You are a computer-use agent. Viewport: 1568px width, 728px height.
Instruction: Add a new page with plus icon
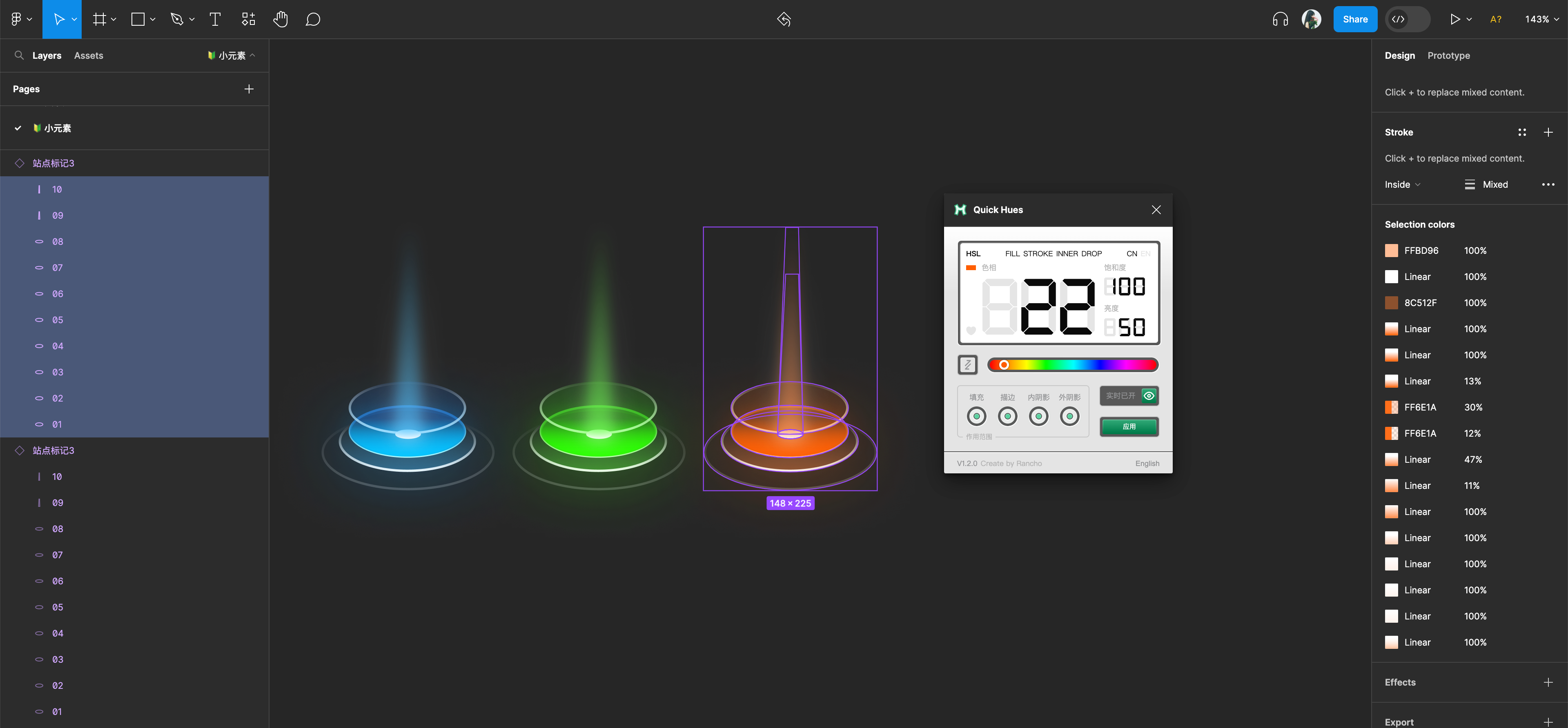pos(249,89)
